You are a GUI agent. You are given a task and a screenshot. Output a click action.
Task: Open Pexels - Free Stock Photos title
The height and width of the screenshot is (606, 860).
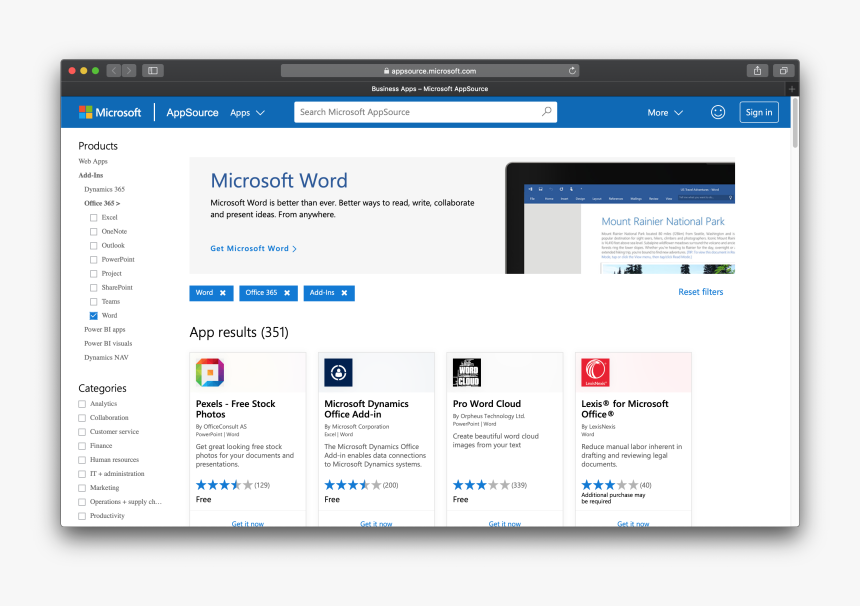pyautogui.click(x=235, y=409)
